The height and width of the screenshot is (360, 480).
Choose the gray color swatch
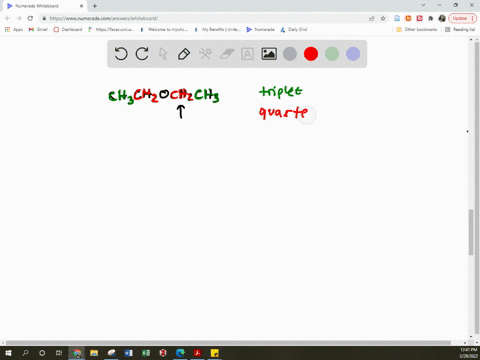[x=290, y=54]
